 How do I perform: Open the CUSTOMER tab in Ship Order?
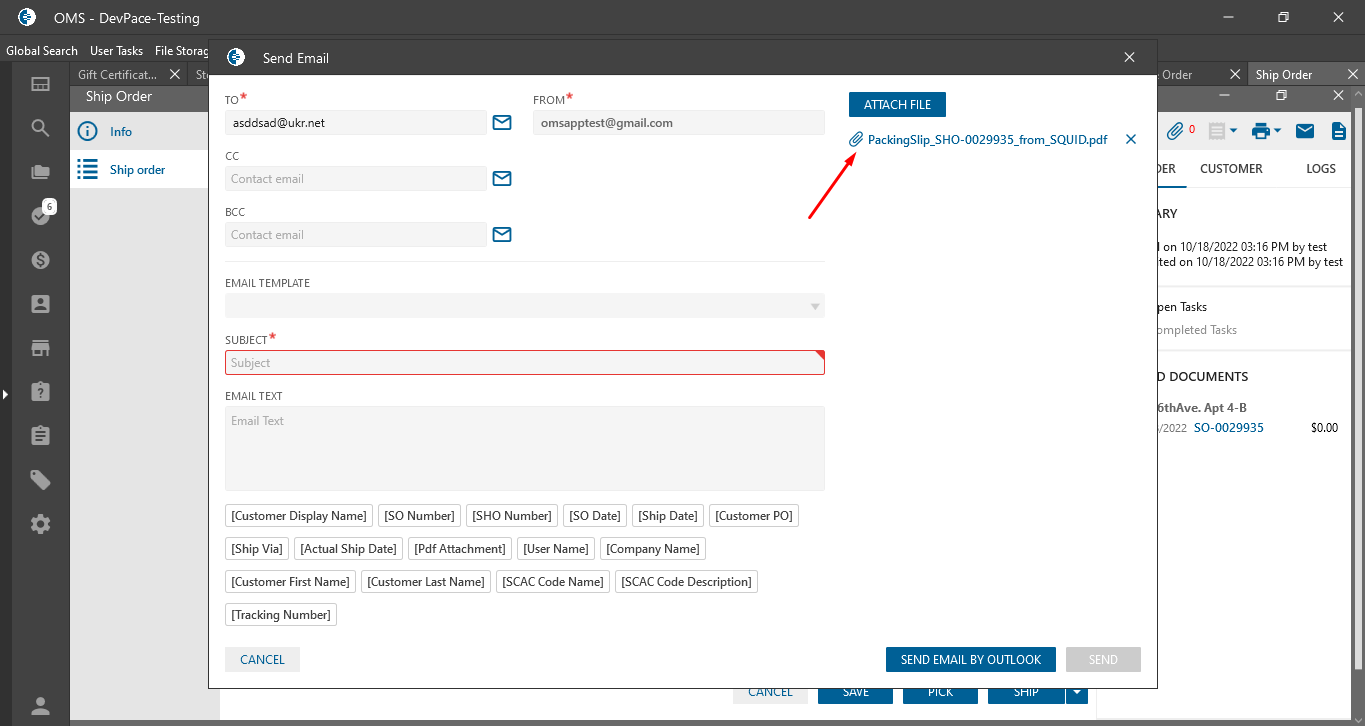click(1231, 169)
